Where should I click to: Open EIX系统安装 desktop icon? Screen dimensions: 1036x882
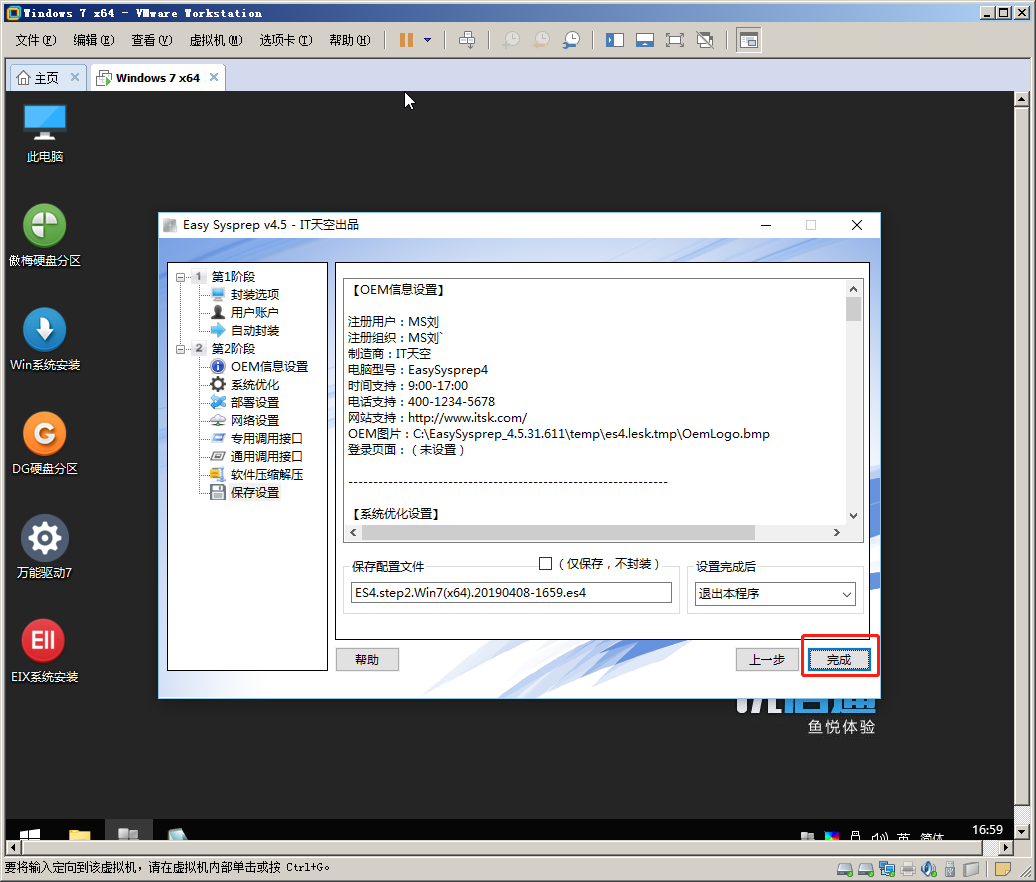(44, 651)
